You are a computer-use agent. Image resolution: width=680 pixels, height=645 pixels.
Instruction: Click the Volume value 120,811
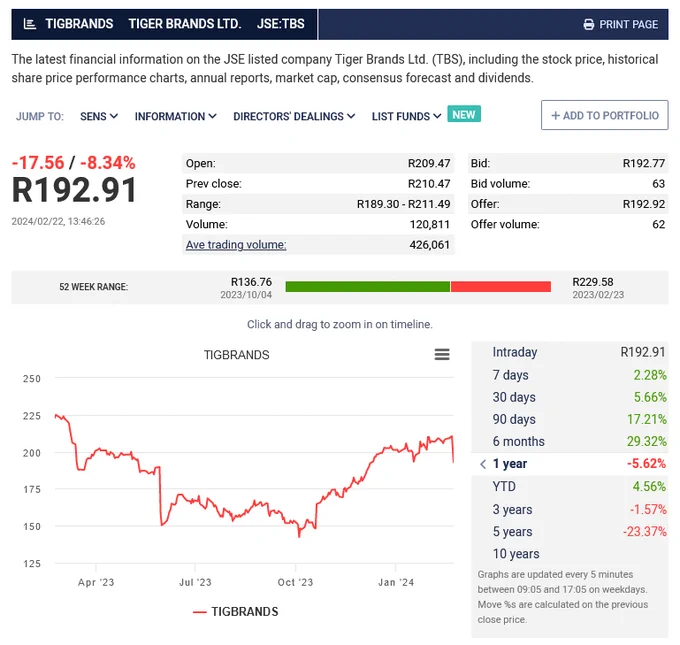coord(430,224)
